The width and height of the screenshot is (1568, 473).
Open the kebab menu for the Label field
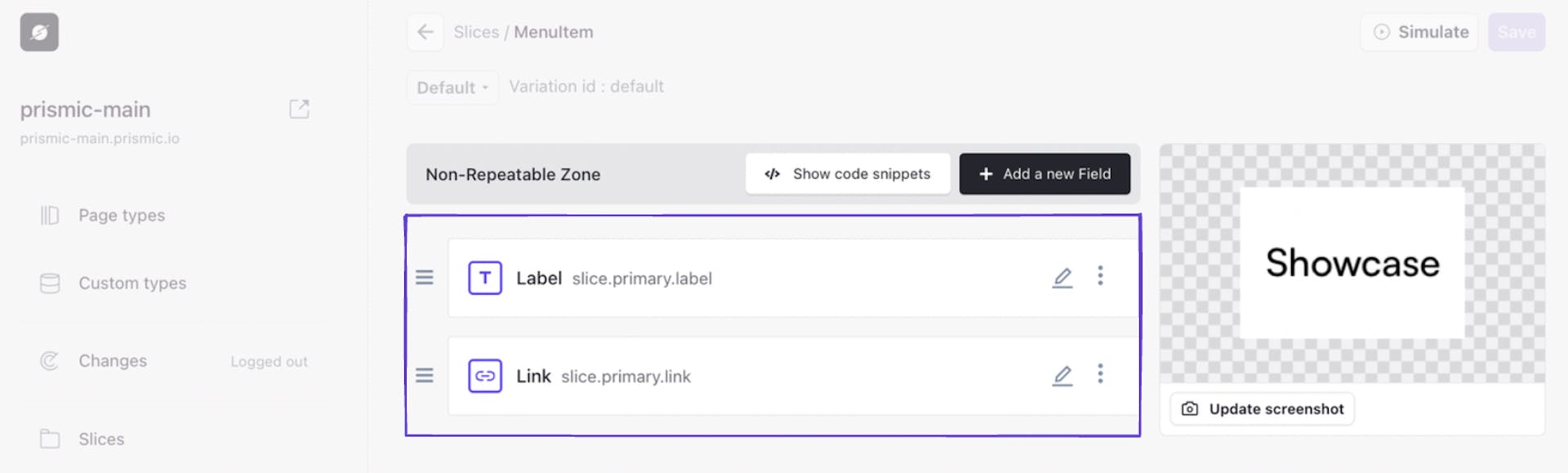(1101, 278)
